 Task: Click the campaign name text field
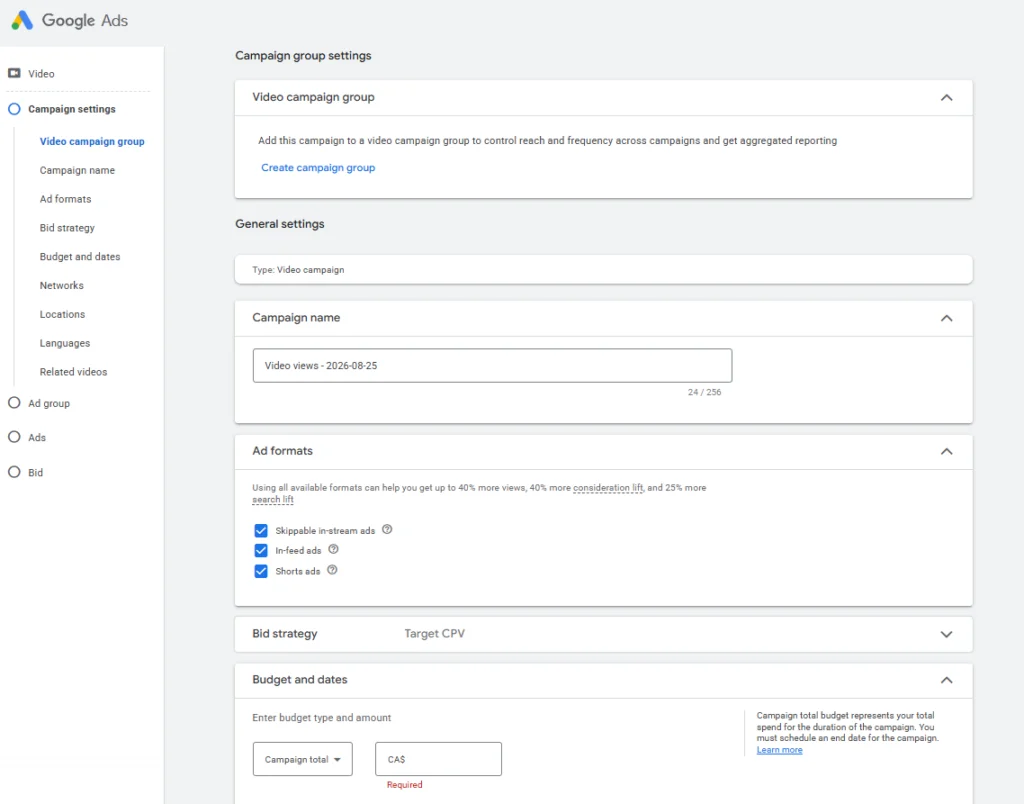[492, 366]
